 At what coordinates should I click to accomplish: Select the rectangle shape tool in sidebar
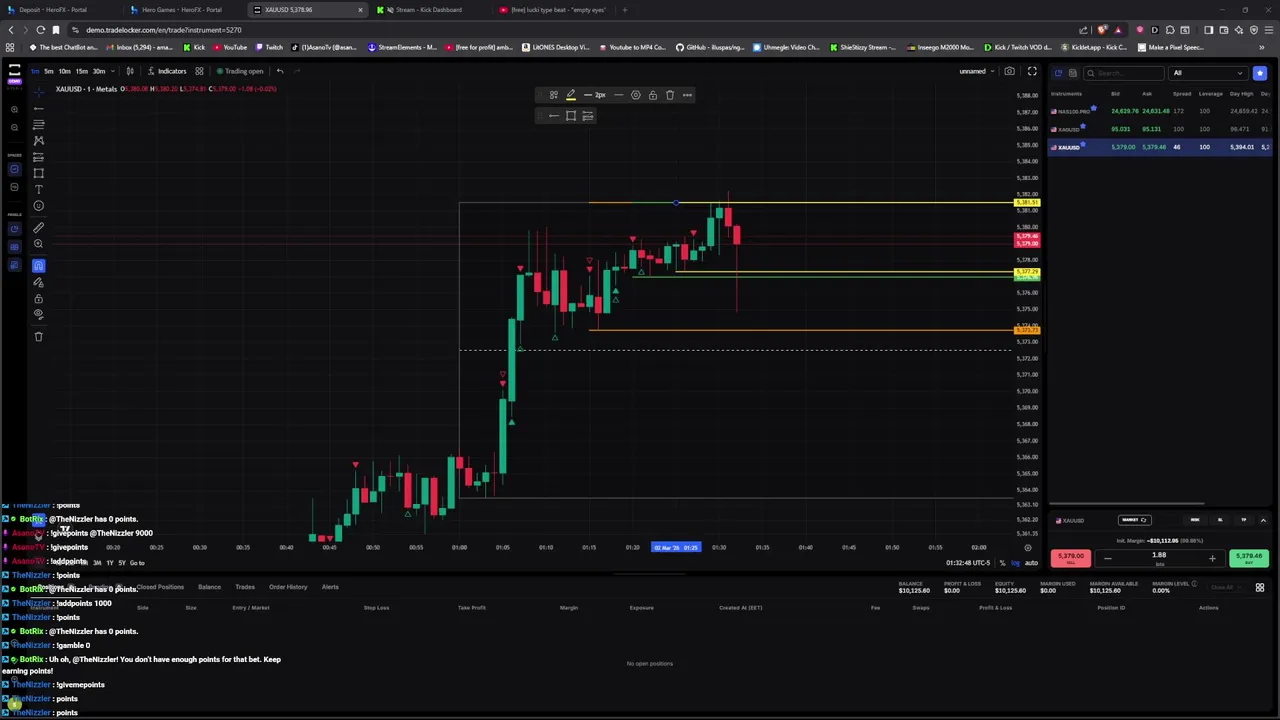pyautogui.click(x=39, y=173)
